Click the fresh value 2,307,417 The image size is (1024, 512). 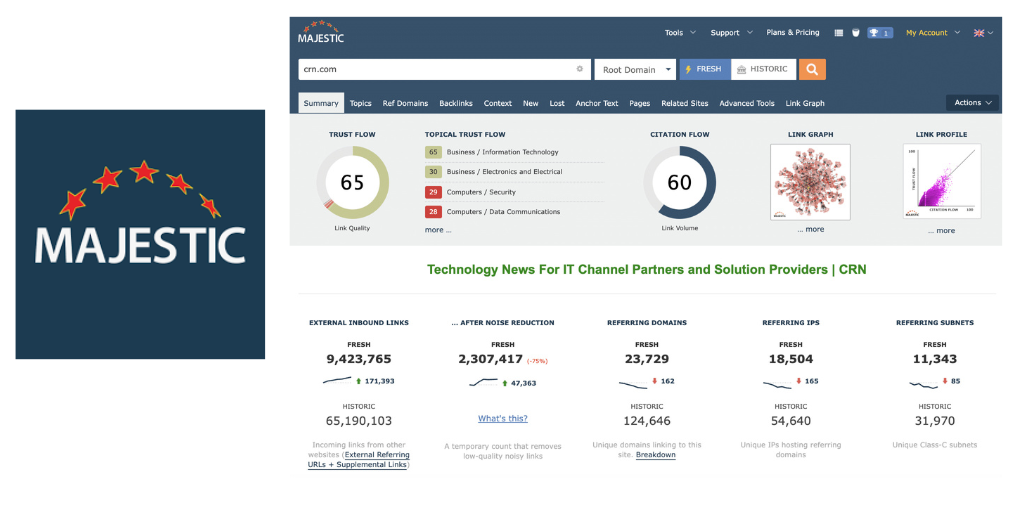tap(490, 359)
